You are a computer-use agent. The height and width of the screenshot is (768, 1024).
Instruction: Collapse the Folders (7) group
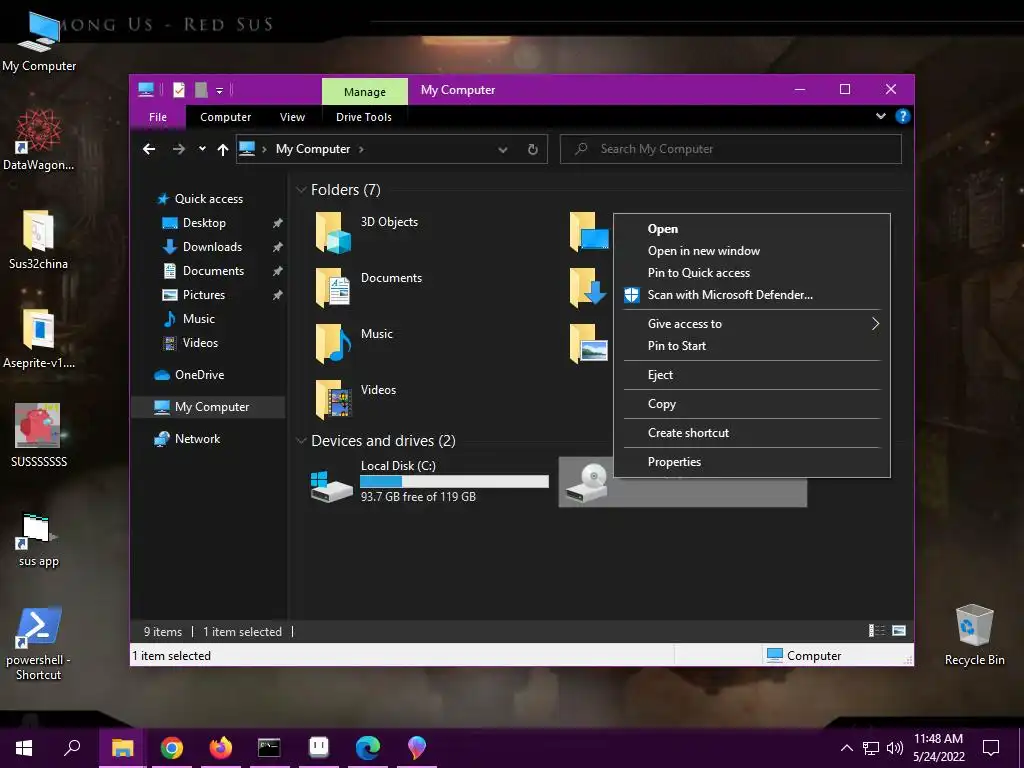pos(301,190)
